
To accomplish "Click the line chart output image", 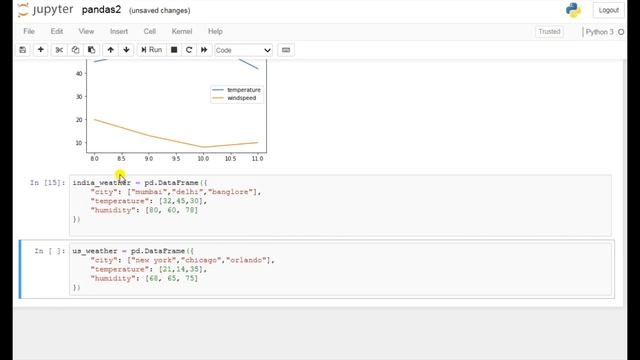I will (170, 111).
